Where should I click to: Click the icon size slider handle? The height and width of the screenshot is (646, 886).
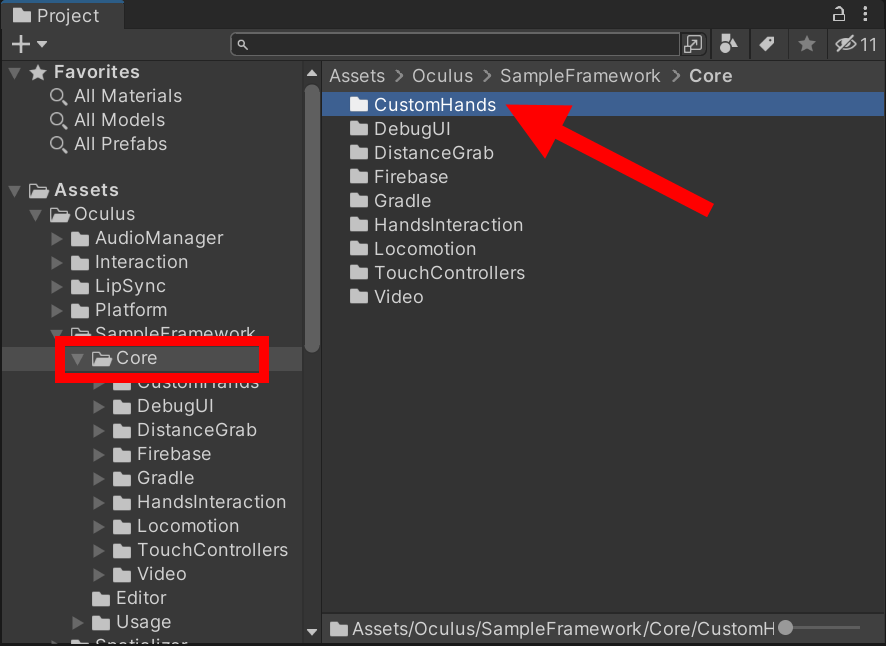coord(785,627)
